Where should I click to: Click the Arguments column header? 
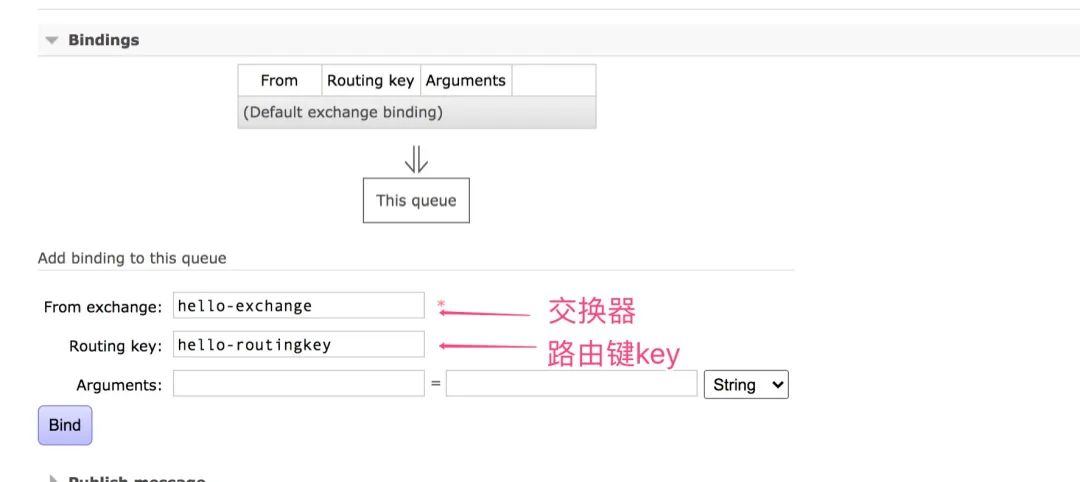[x=466, y=81]
